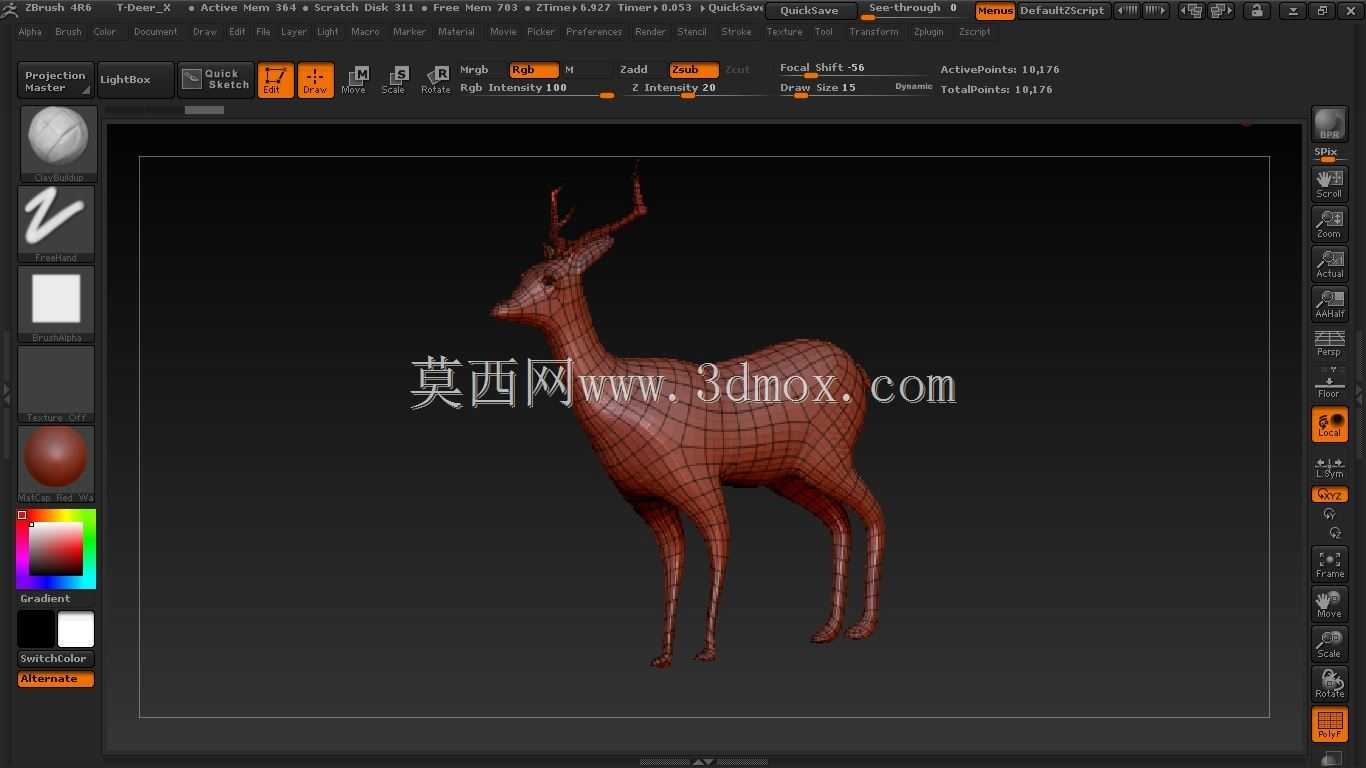The height and width of the screenshot is (768, 1366).
Task: Open the Document menu
Action: click(156, 32)
